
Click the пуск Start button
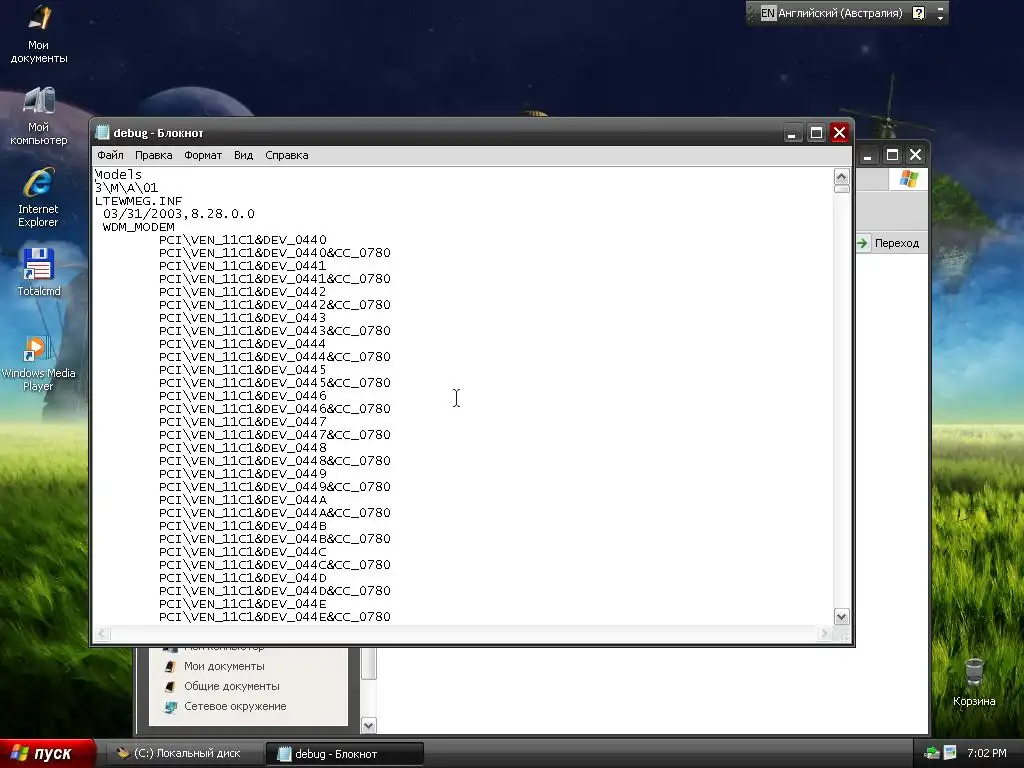[47, 753]
